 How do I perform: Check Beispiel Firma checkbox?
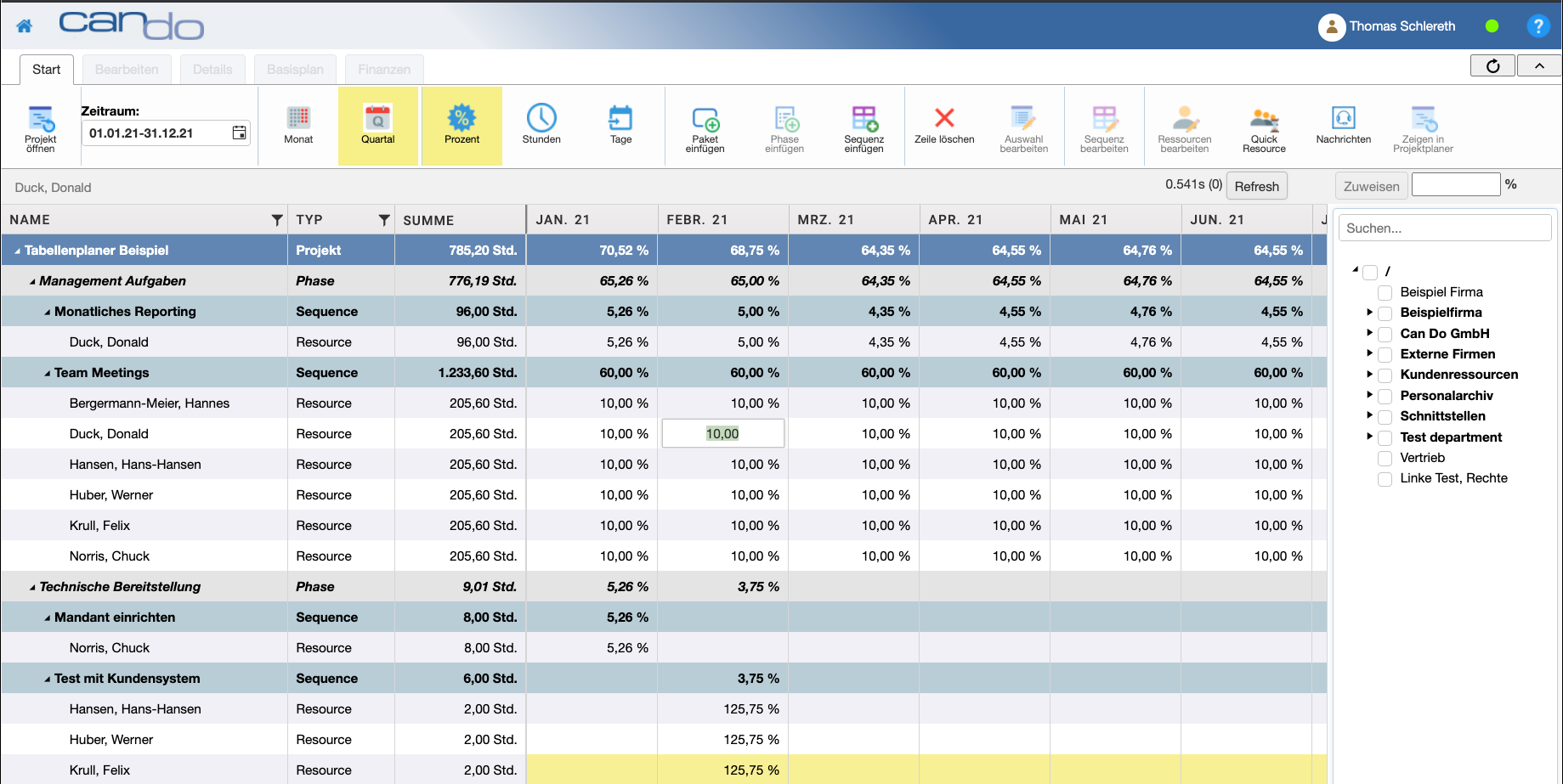1385,292
